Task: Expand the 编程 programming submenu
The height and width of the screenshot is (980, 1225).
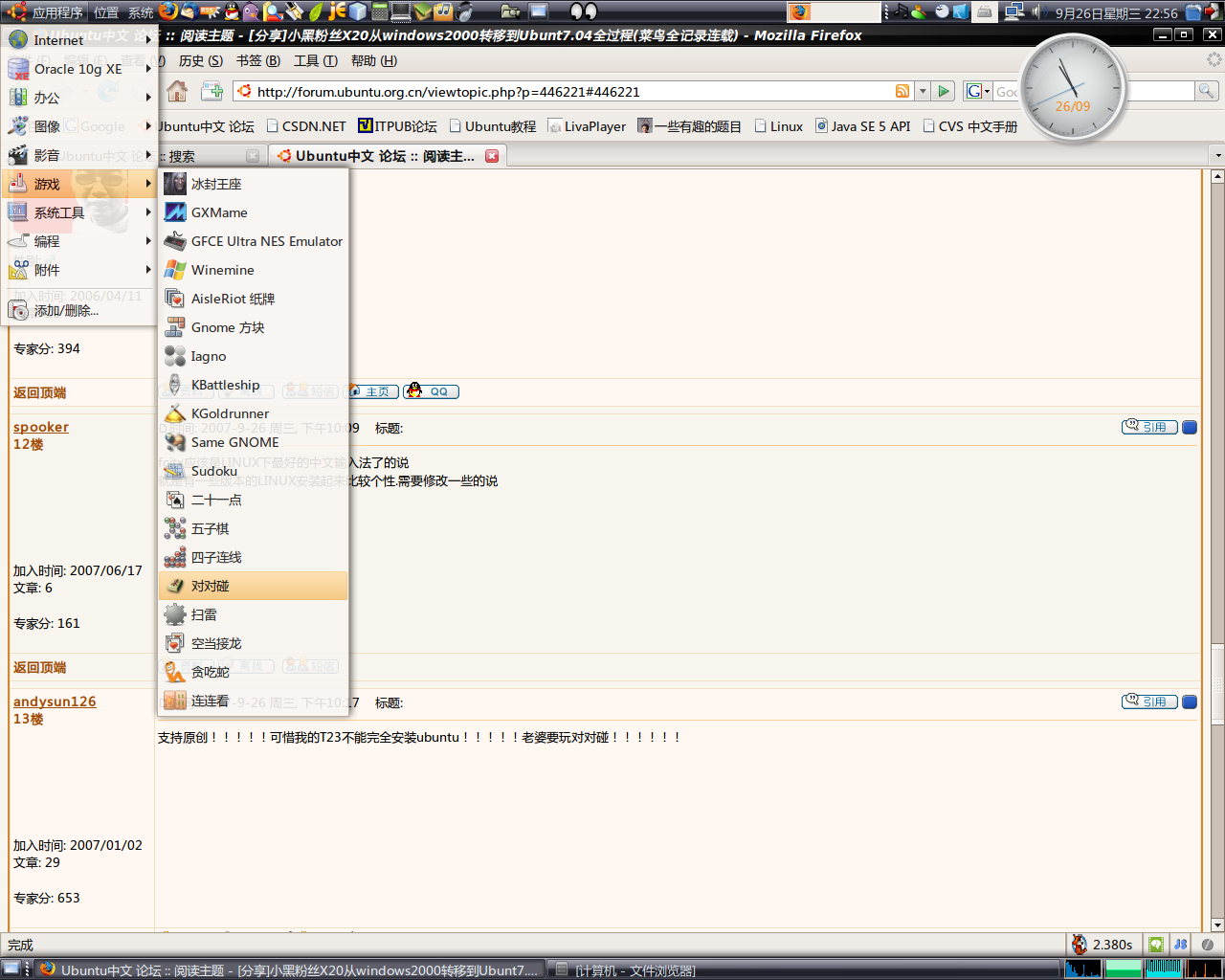Action: tap(79, 241)
